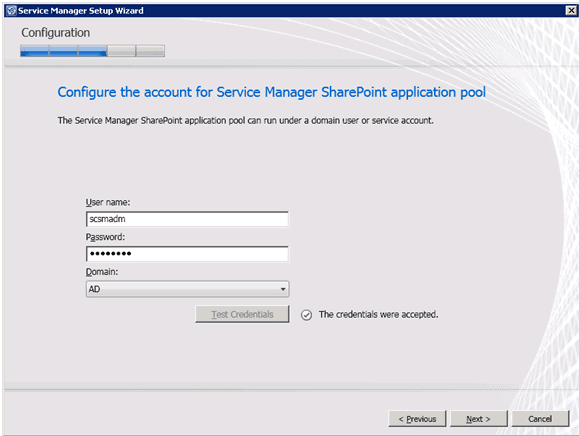Click the credentials accepted checkmark icon
579x436 pixels.
tap(306, 315)
